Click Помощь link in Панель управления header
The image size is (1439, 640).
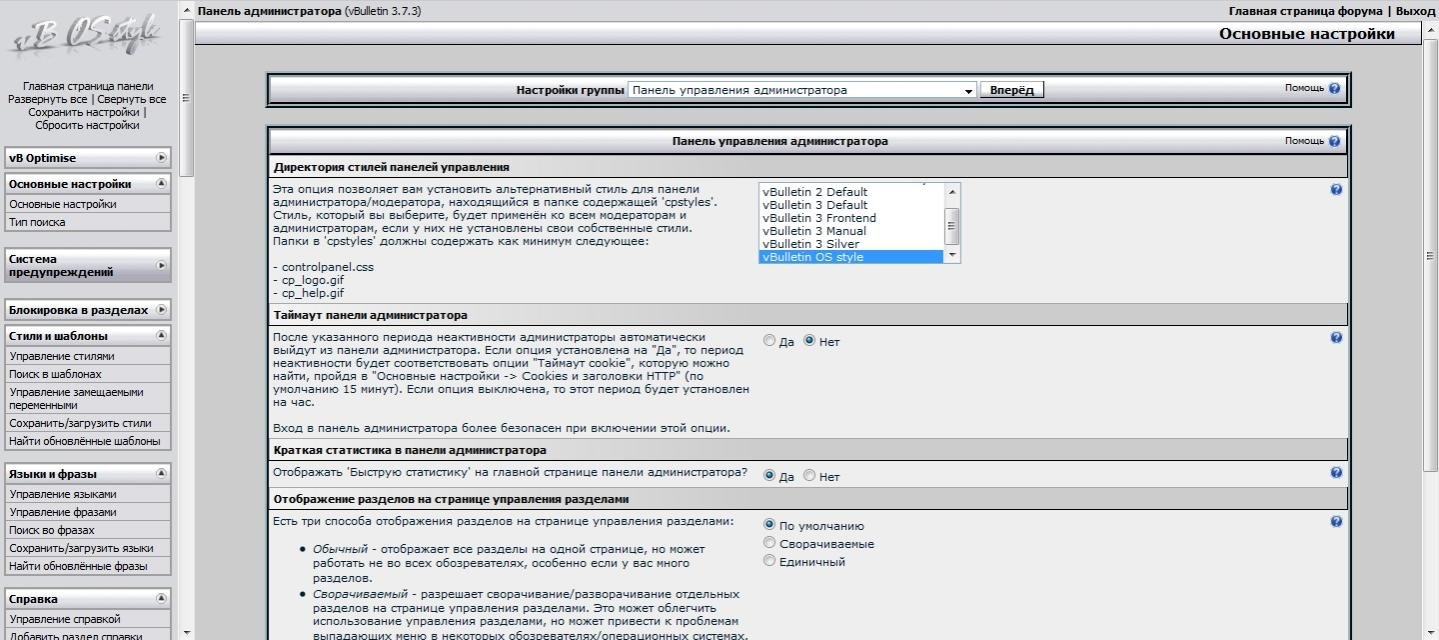coord(1304,141)
